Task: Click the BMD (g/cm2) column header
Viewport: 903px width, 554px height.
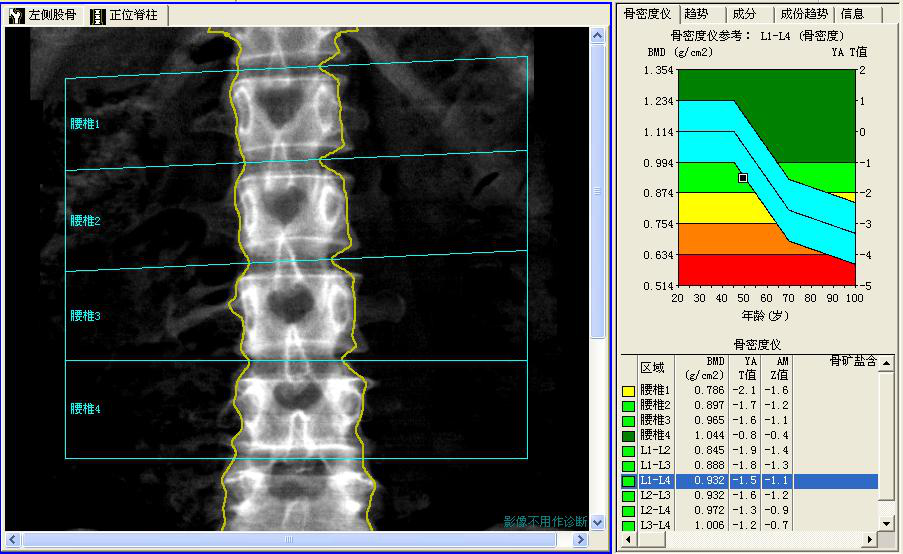Action: point(701,369)
